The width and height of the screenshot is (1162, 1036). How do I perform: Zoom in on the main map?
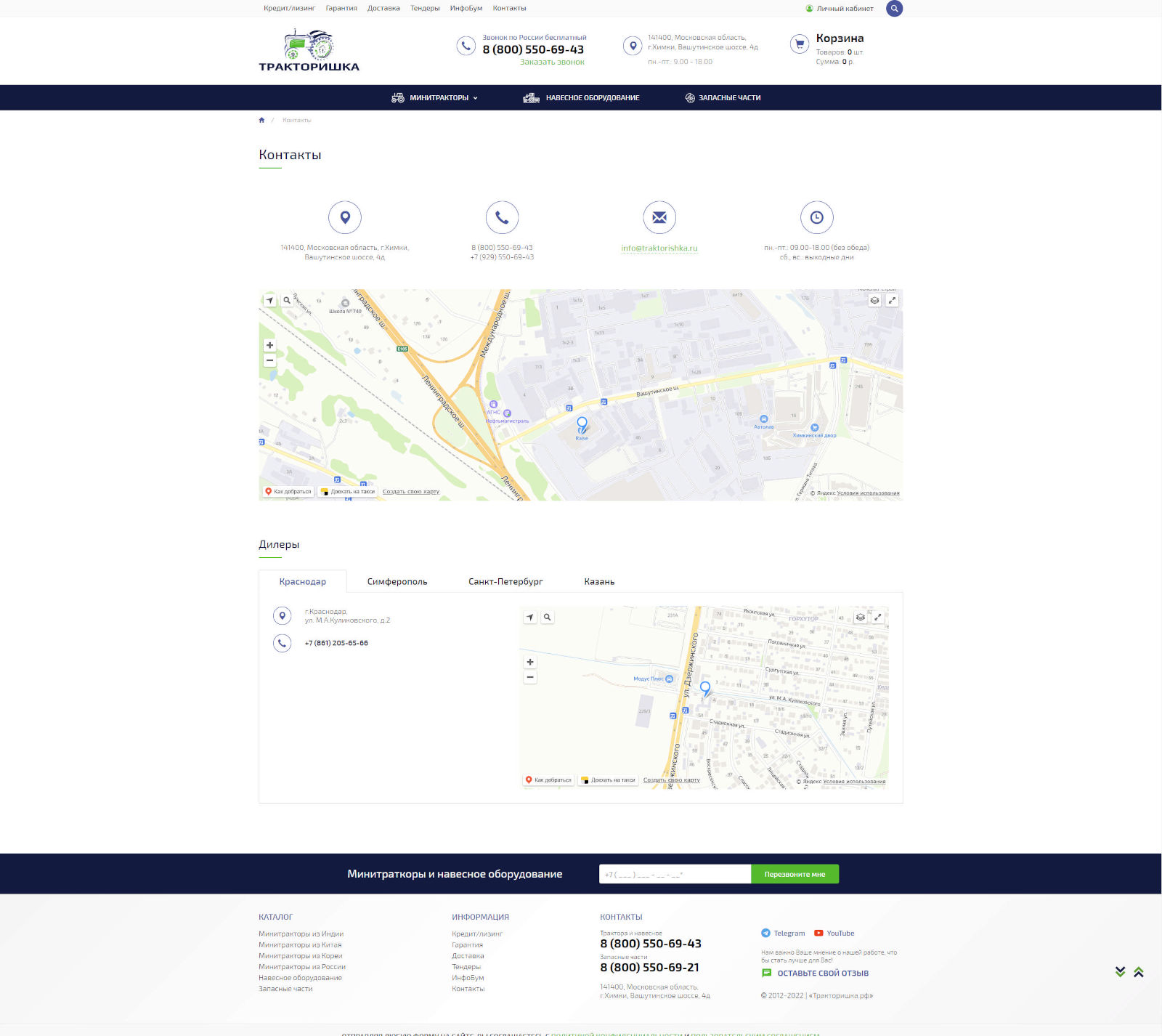coord(270,345)
